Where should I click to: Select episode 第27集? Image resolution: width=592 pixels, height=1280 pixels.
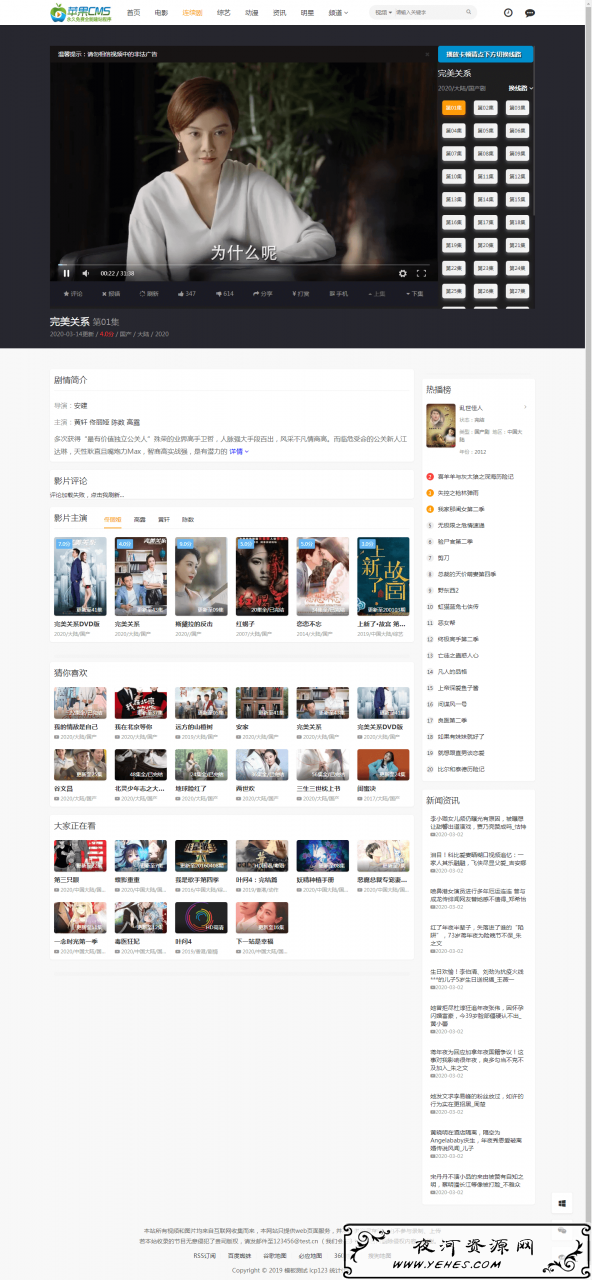(x=517, y=291)
